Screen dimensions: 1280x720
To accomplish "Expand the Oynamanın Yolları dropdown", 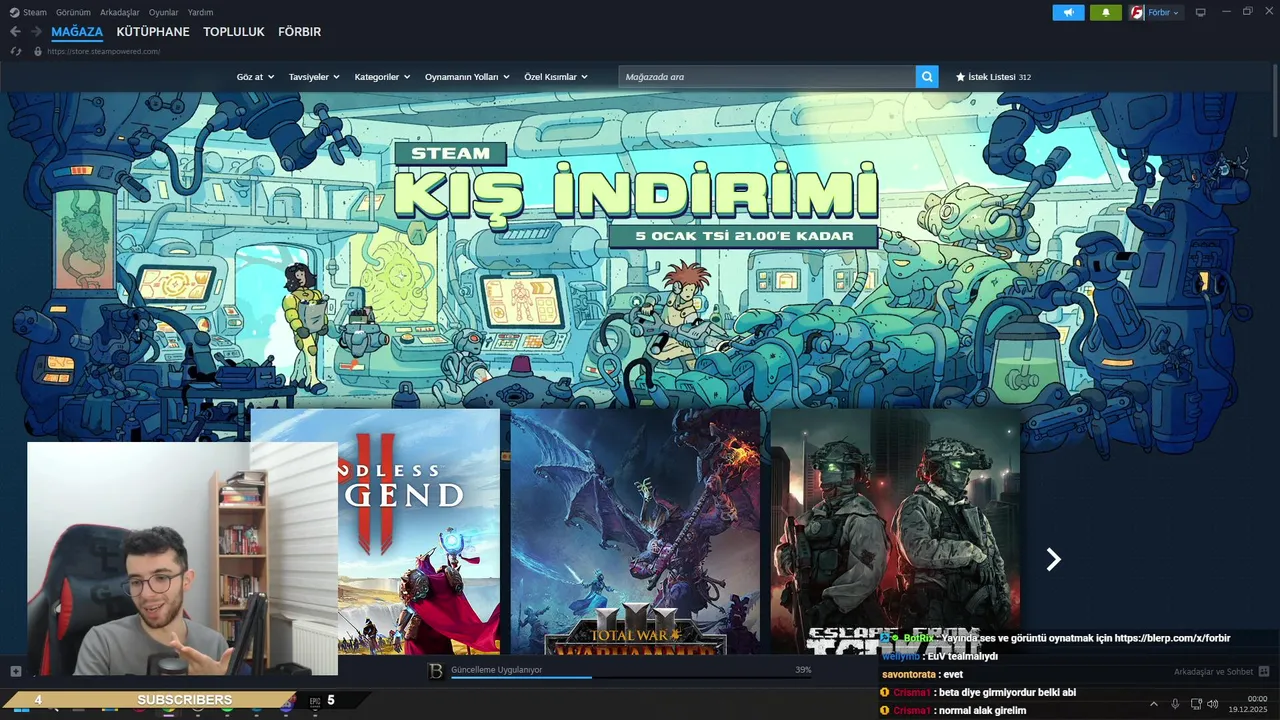I will 467,77.
